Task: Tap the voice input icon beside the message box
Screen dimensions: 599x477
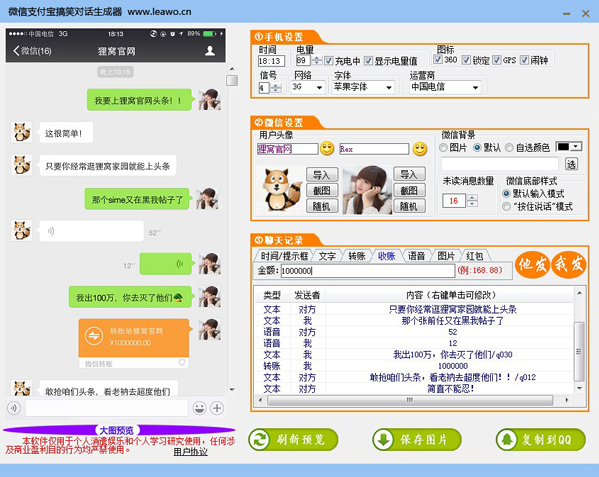Action: (x=14, y=408)
